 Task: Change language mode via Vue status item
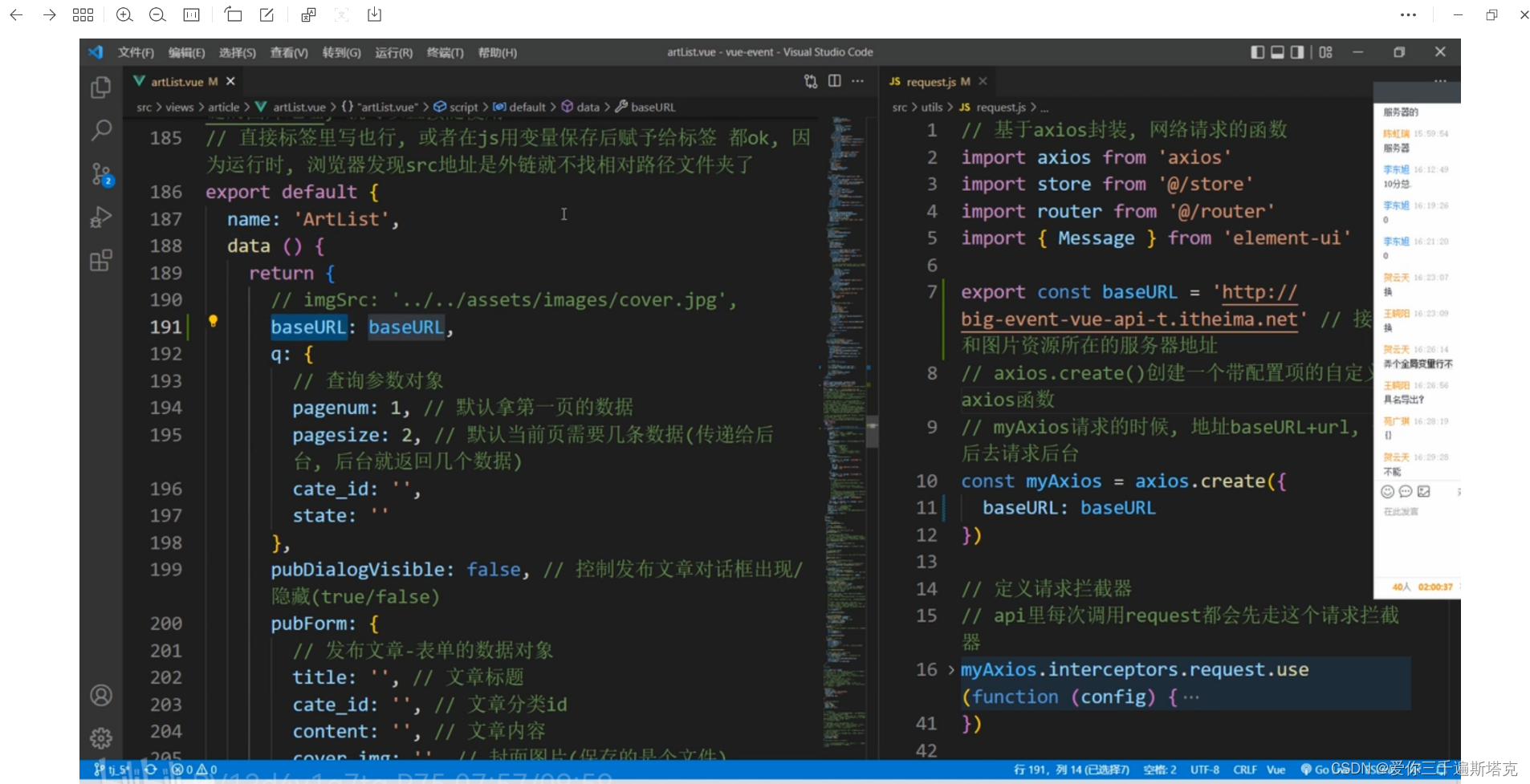[1276, 770]
